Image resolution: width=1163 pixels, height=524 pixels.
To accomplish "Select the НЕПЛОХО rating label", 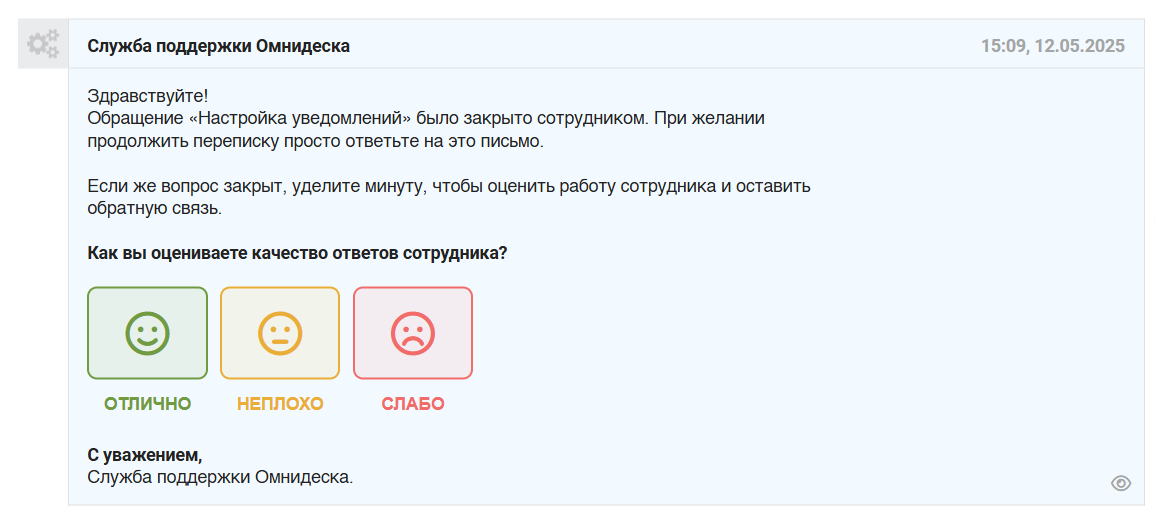I will [280, 404].
